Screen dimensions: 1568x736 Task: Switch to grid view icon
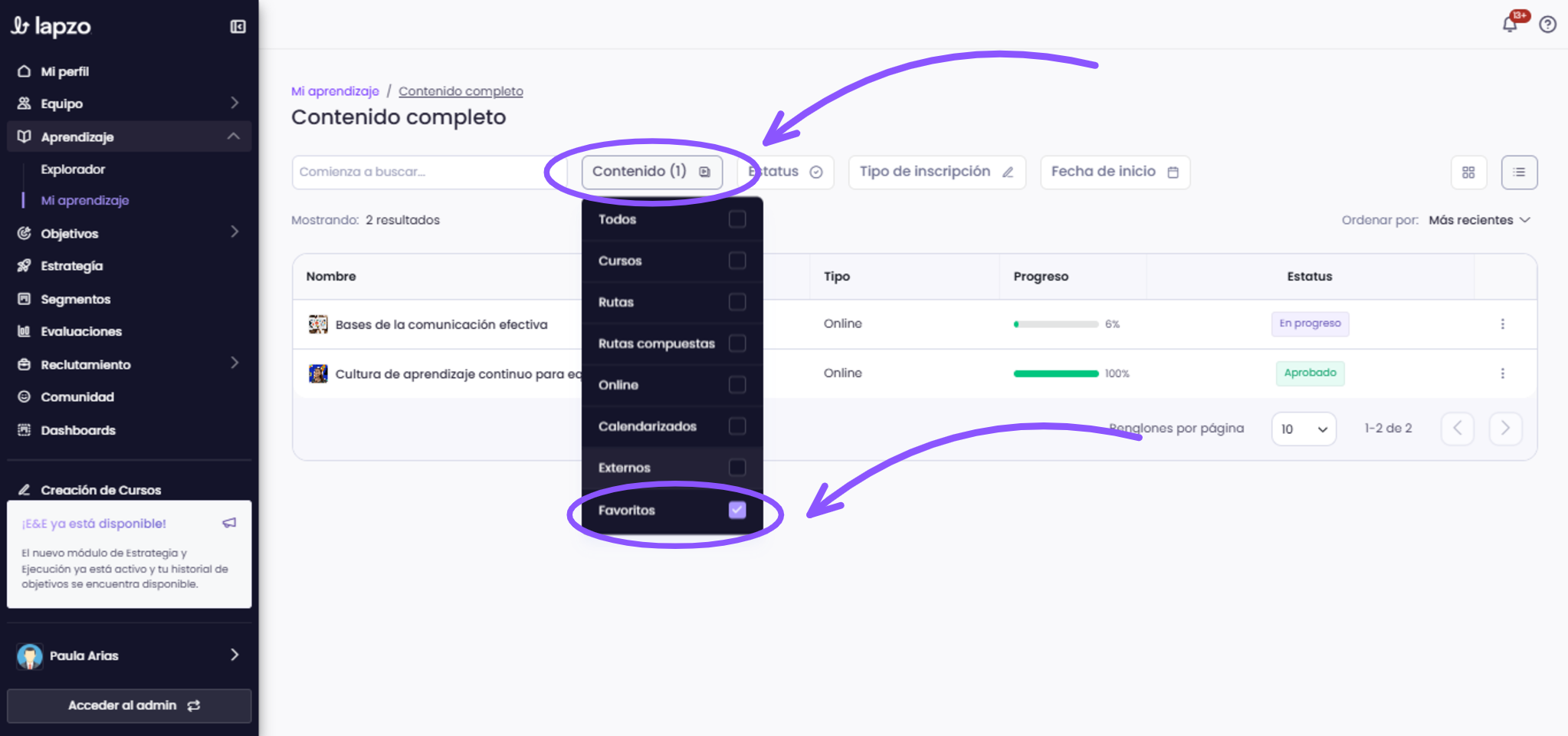(x=1468, y=172)
